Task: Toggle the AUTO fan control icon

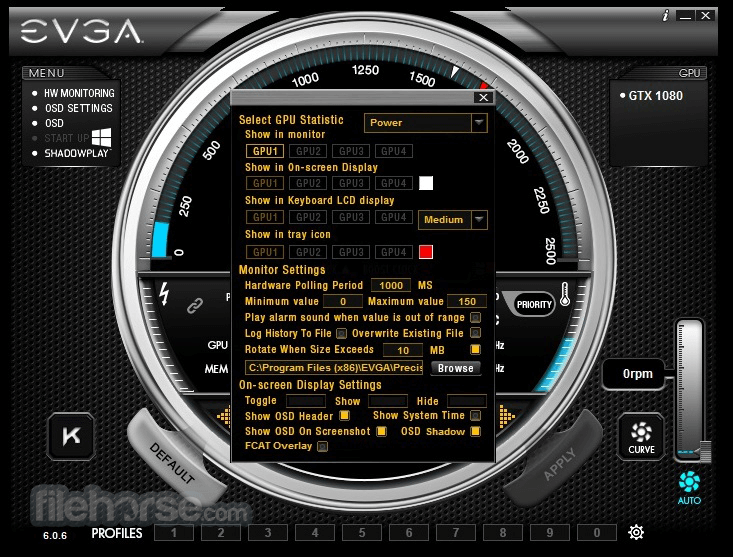Action: click(x=689, y=488)
